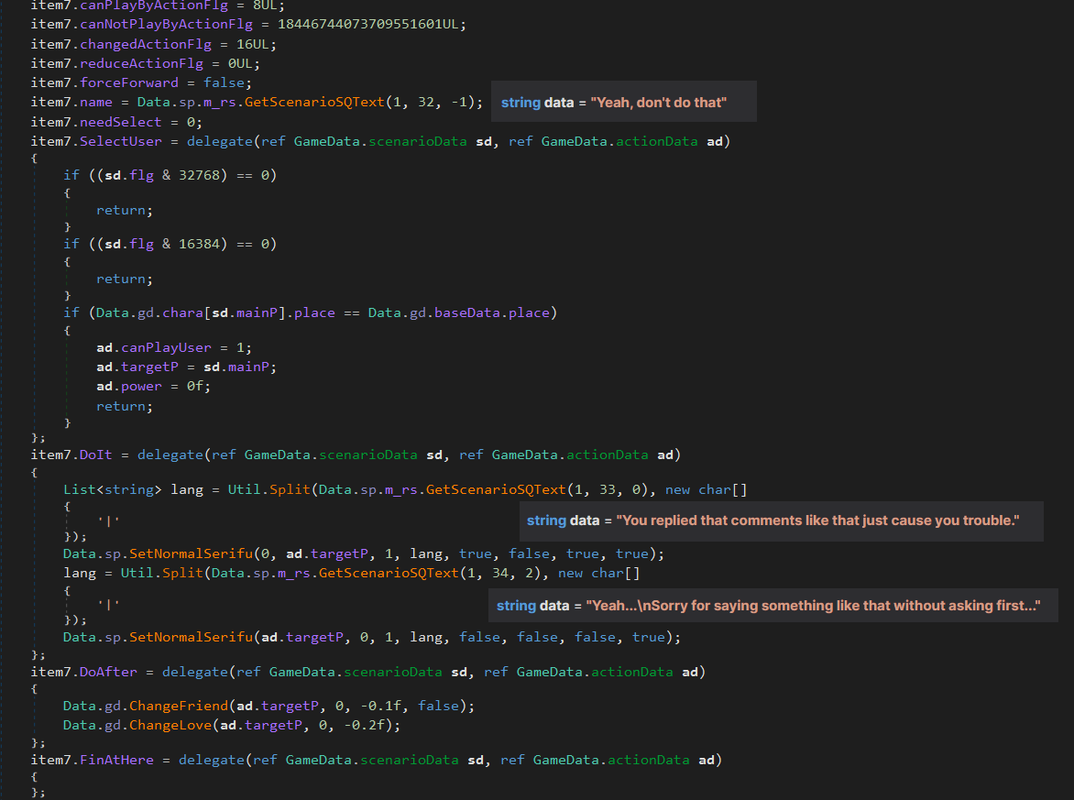The width and height of the screenshot is (1074, 800).
Task: Click the item7.DoAfter identifier
Action: click(84, 672)
